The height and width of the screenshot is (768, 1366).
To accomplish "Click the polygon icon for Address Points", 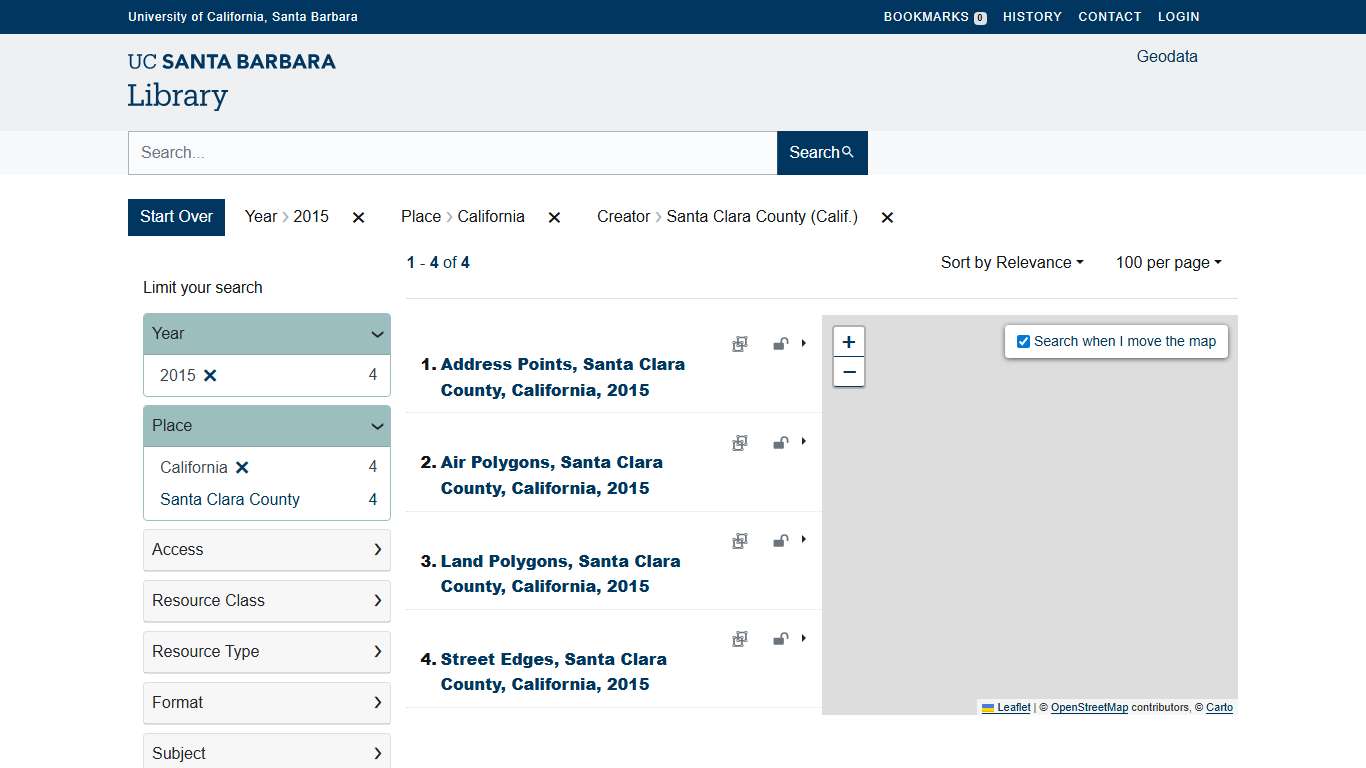I will click(740, 344).
